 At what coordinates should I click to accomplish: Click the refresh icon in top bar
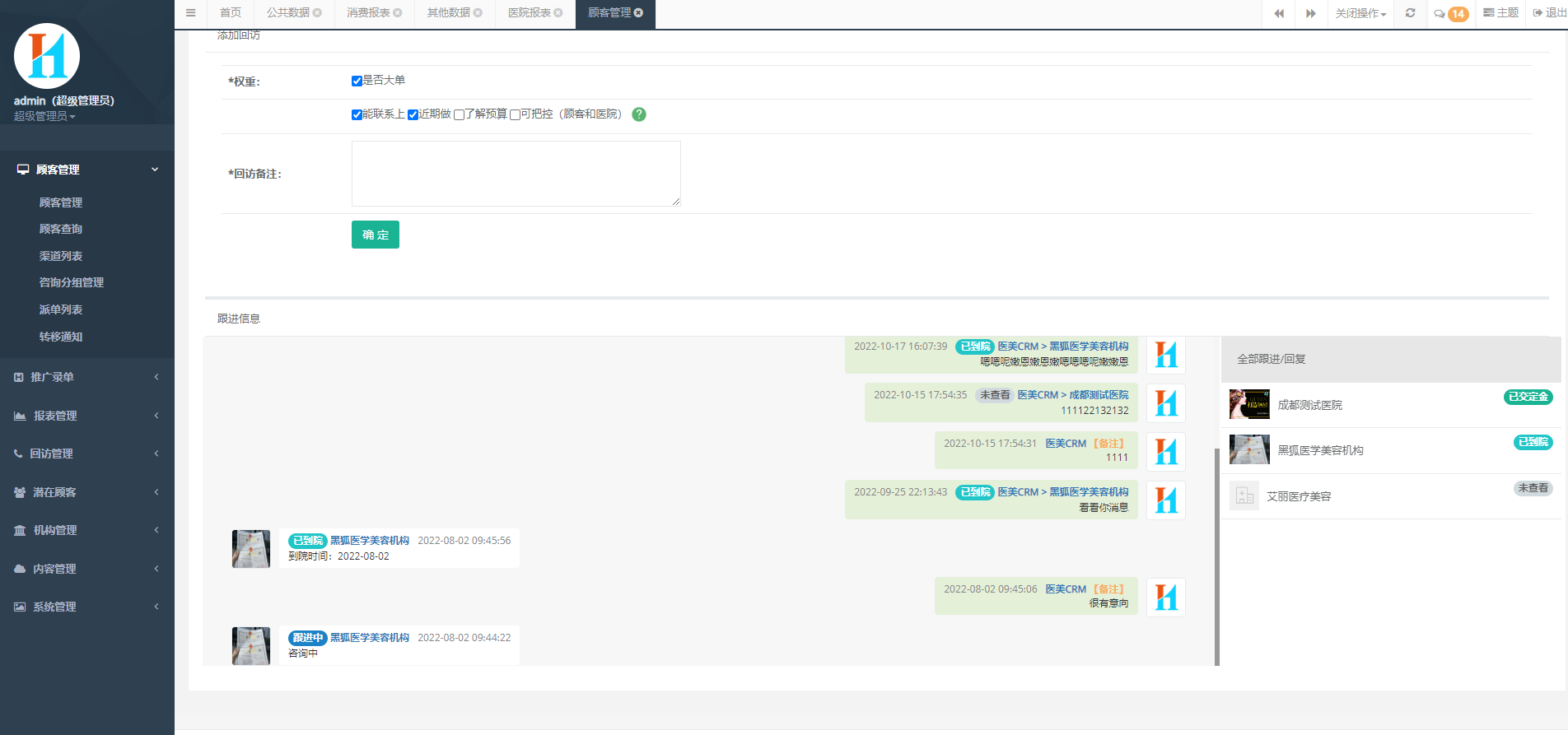[x=1410, y=13]
